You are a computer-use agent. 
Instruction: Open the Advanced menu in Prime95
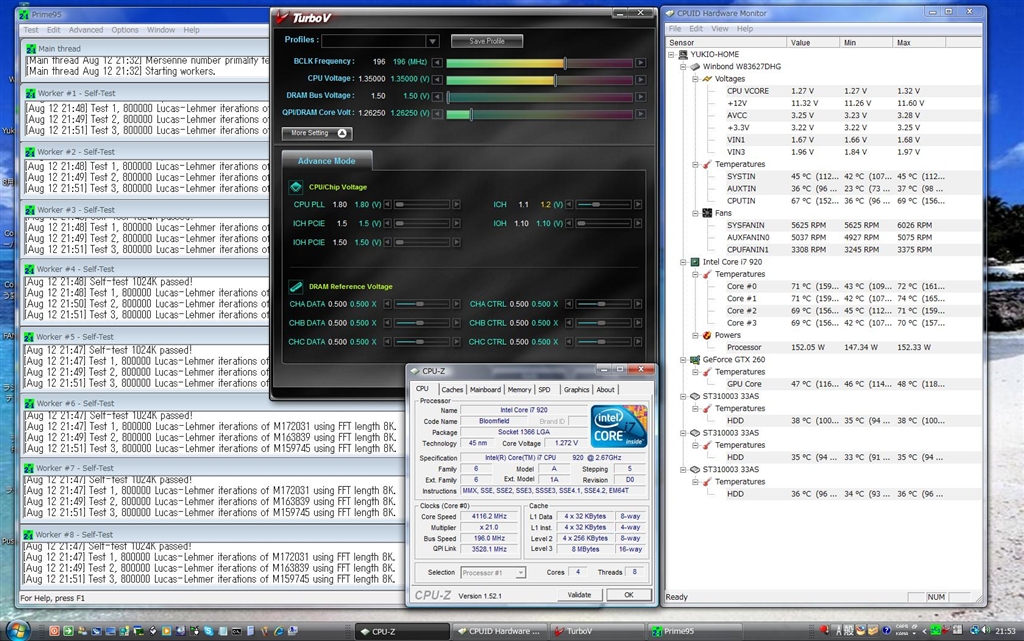[x=86, y=30]
